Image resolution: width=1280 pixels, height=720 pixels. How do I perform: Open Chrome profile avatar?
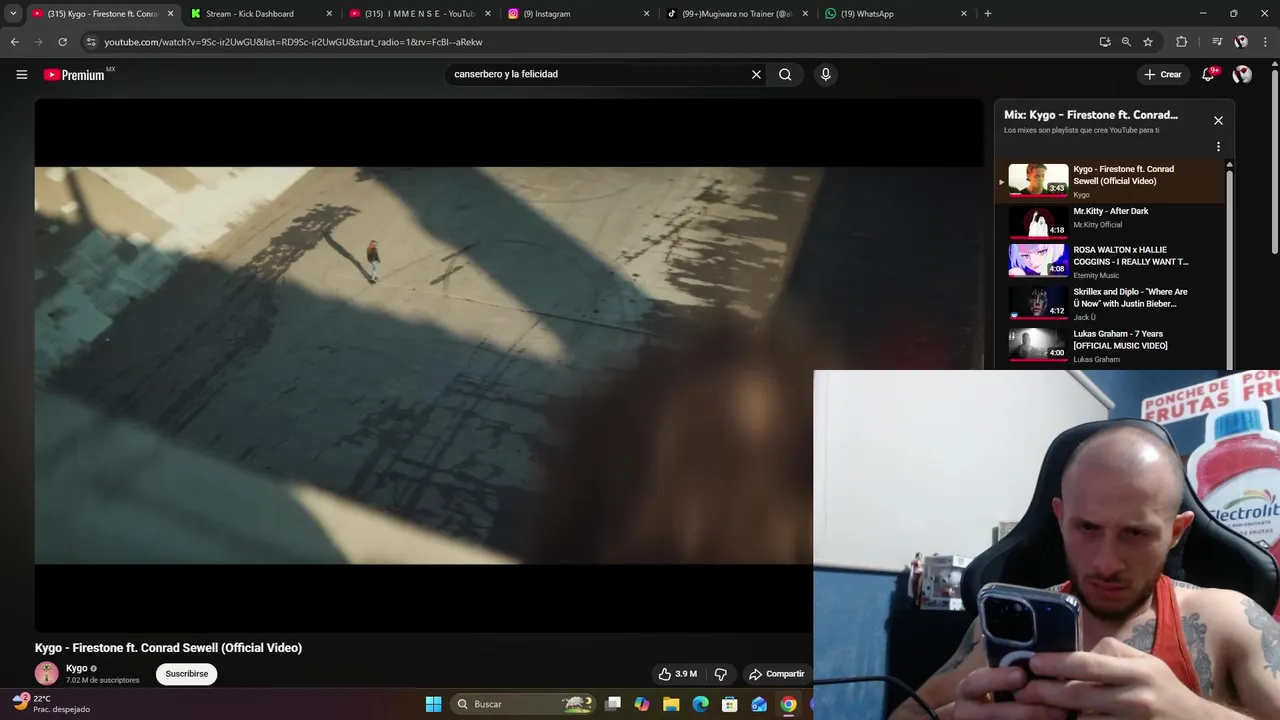[x=1241, y=42]
